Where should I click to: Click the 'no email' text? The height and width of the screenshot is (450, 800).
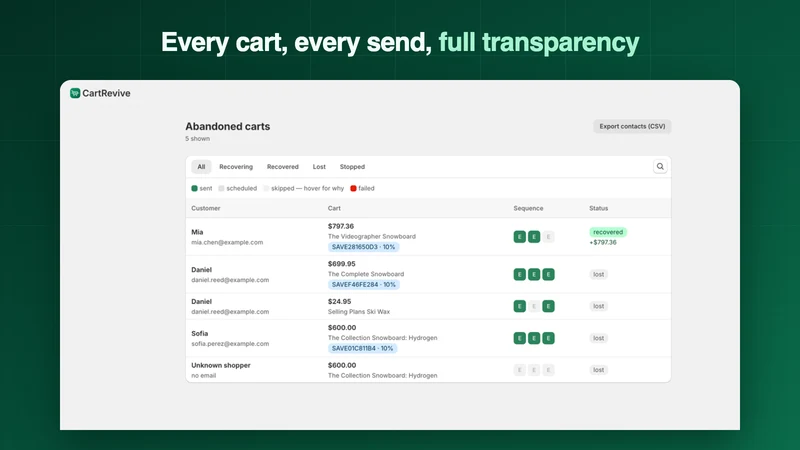204,376
